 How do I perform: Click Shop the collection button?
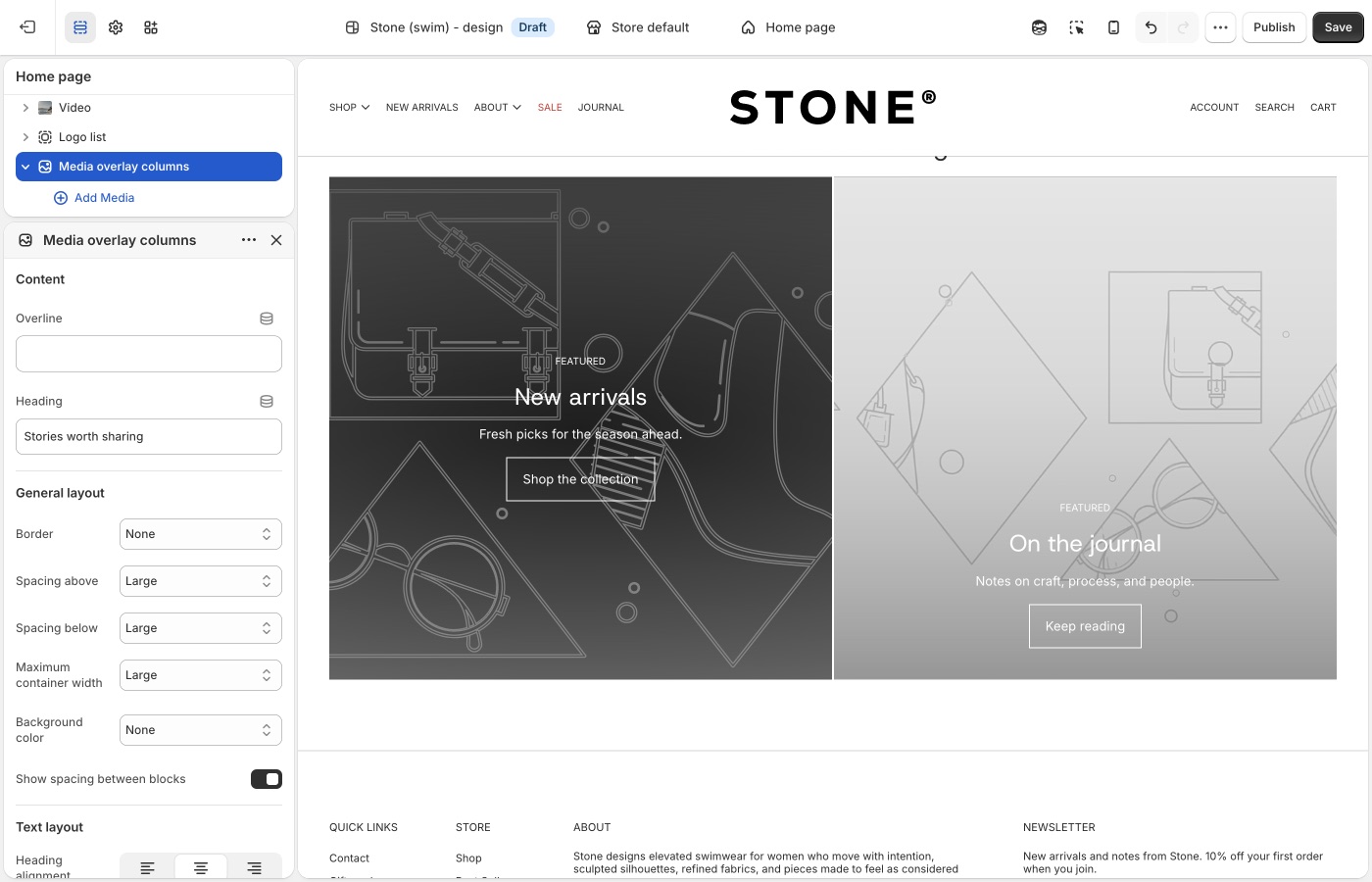click(580, 479)
